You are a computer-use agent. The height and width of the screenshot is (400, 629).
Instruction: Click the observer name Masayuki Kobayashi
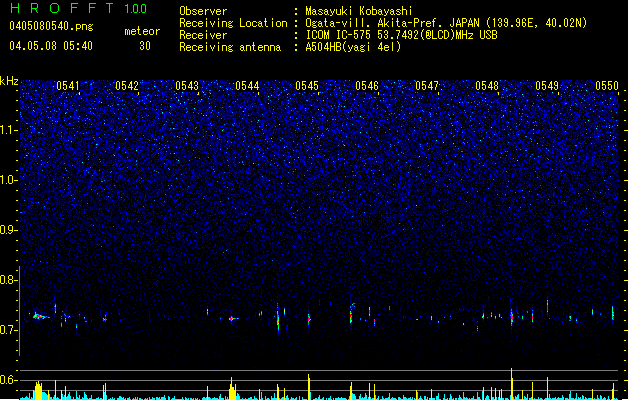pyautogui.click(x=359, y=11)
